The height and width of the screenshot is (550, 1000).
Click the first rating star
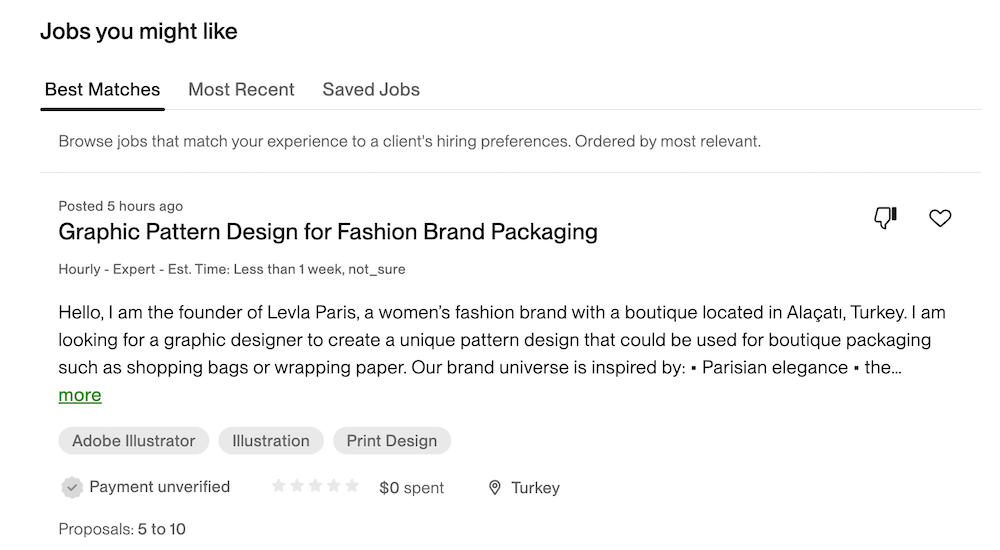pyautogui.click(x=279, y=486)
